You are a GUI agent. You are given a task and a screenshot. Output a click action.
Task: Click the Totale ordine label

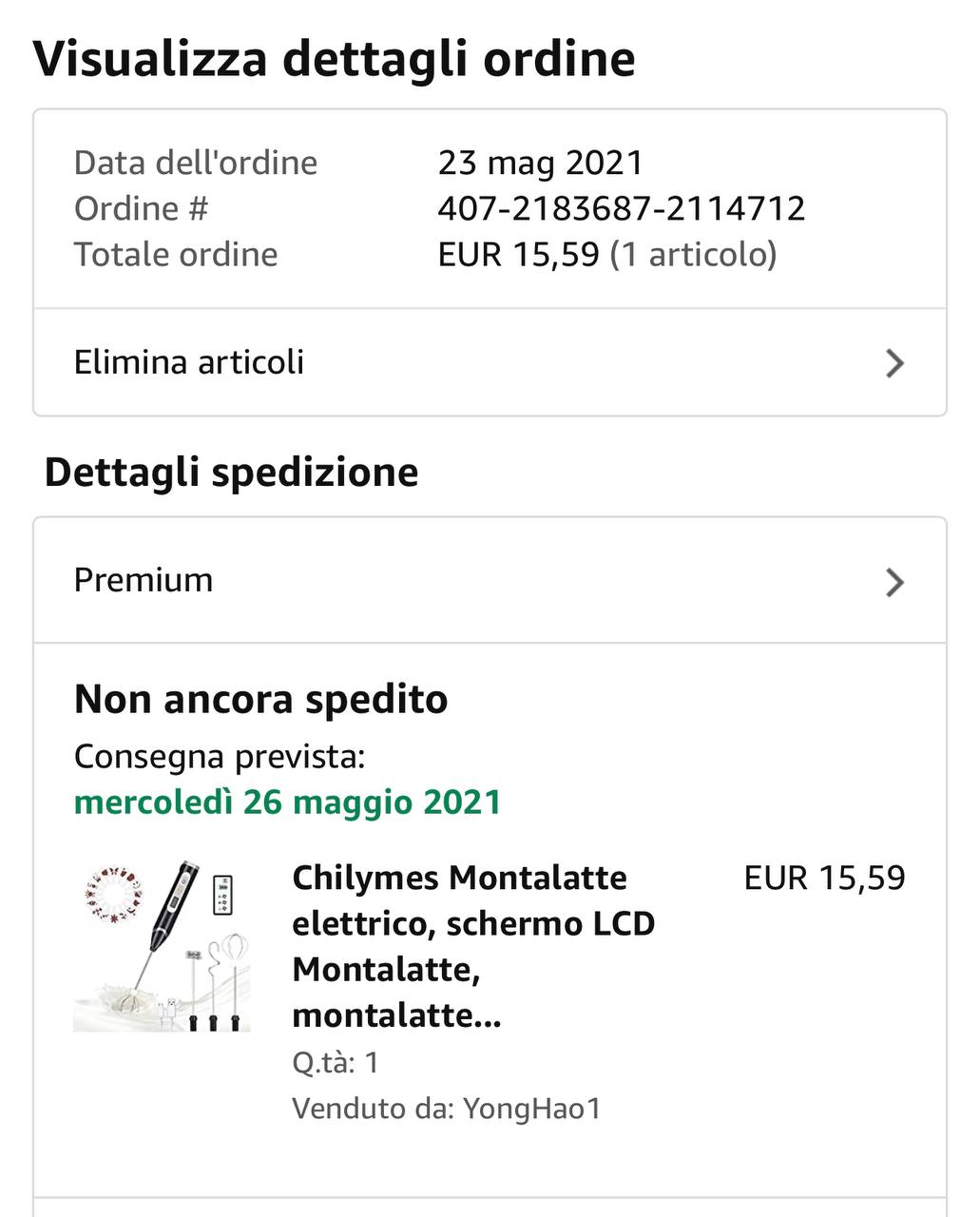click(x=176, y=254)
